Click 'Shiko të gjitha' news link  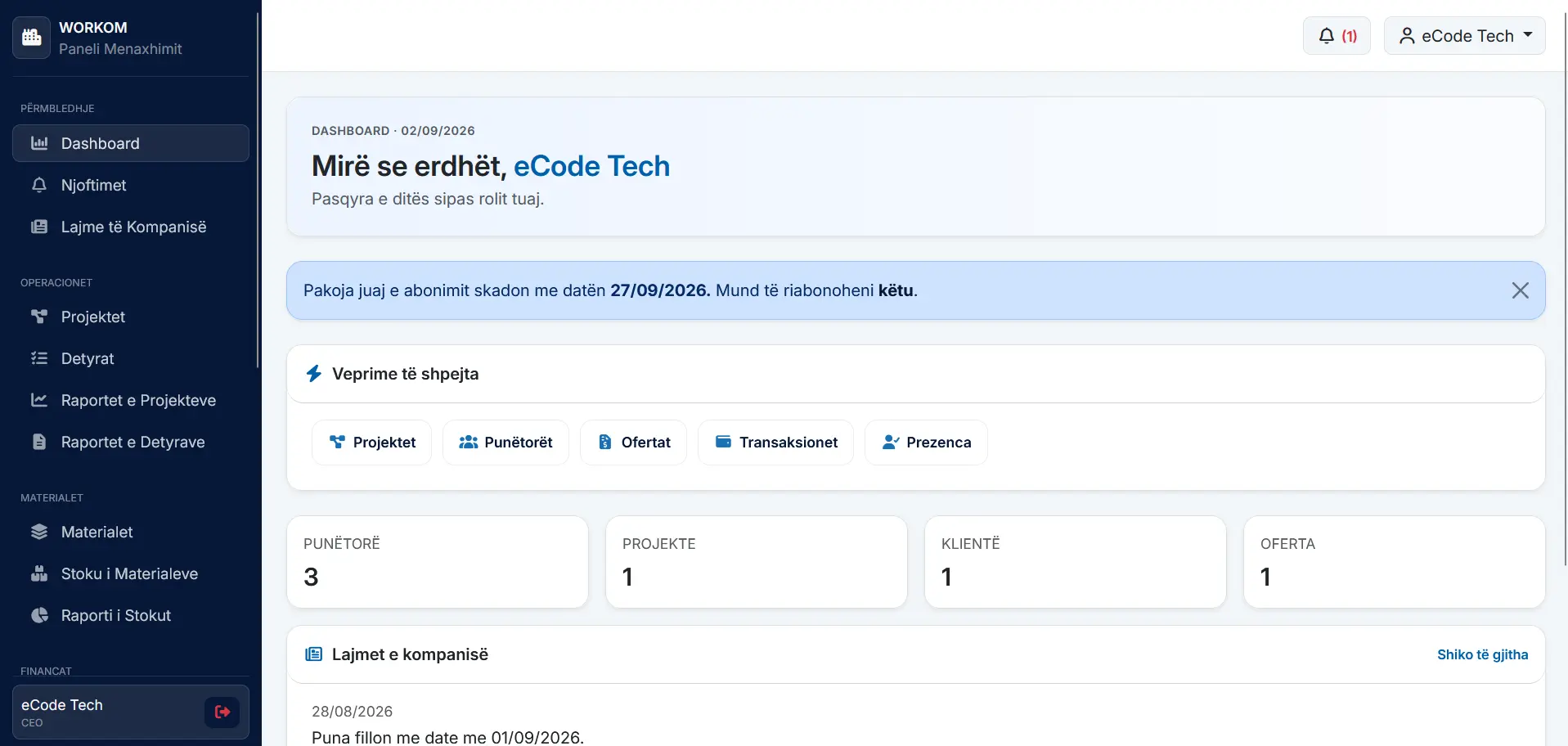[x=1482, y=654]
